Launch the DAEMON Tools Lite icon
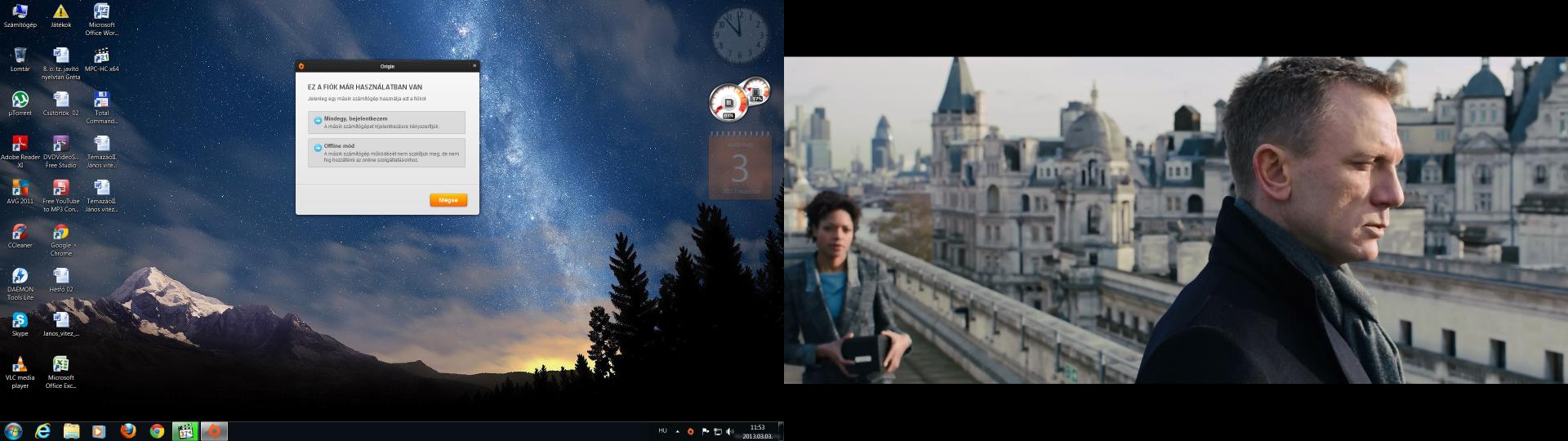The width and height of the screenshot is (1568, 441). click(x=20, y=285)
